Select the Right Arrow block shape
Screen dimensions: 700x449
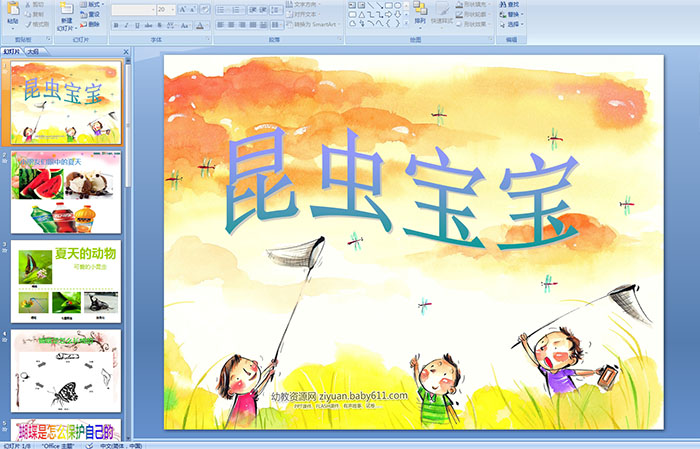pyautogui.click(x=389, y=15)
